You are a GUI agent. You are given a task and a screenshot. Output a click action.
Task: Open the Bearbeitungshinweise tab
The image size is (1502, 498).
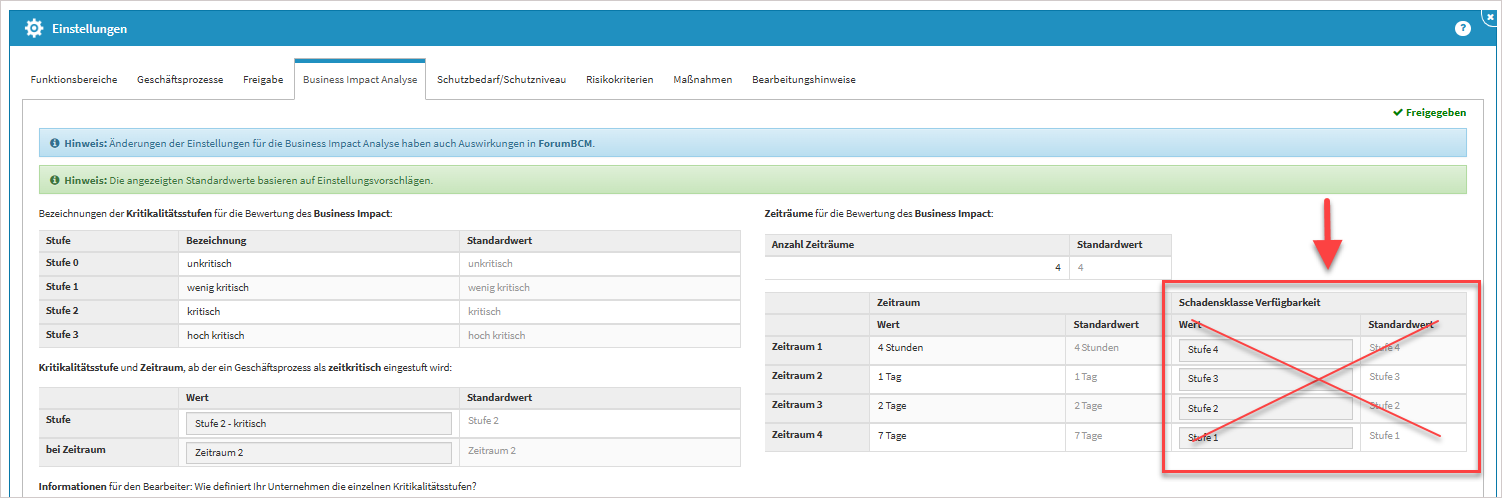click(x=803, y=80)
